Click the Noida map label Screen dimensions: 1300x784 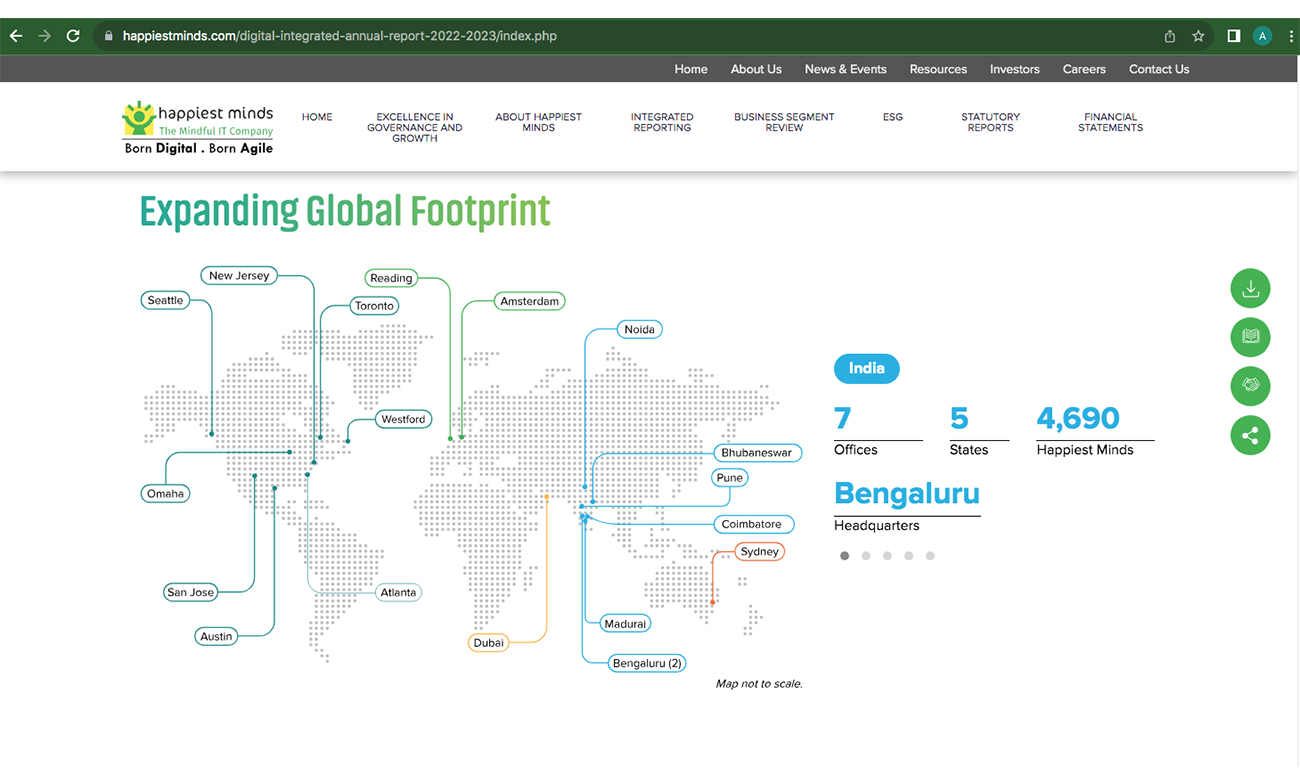click(x=639, y=329)
